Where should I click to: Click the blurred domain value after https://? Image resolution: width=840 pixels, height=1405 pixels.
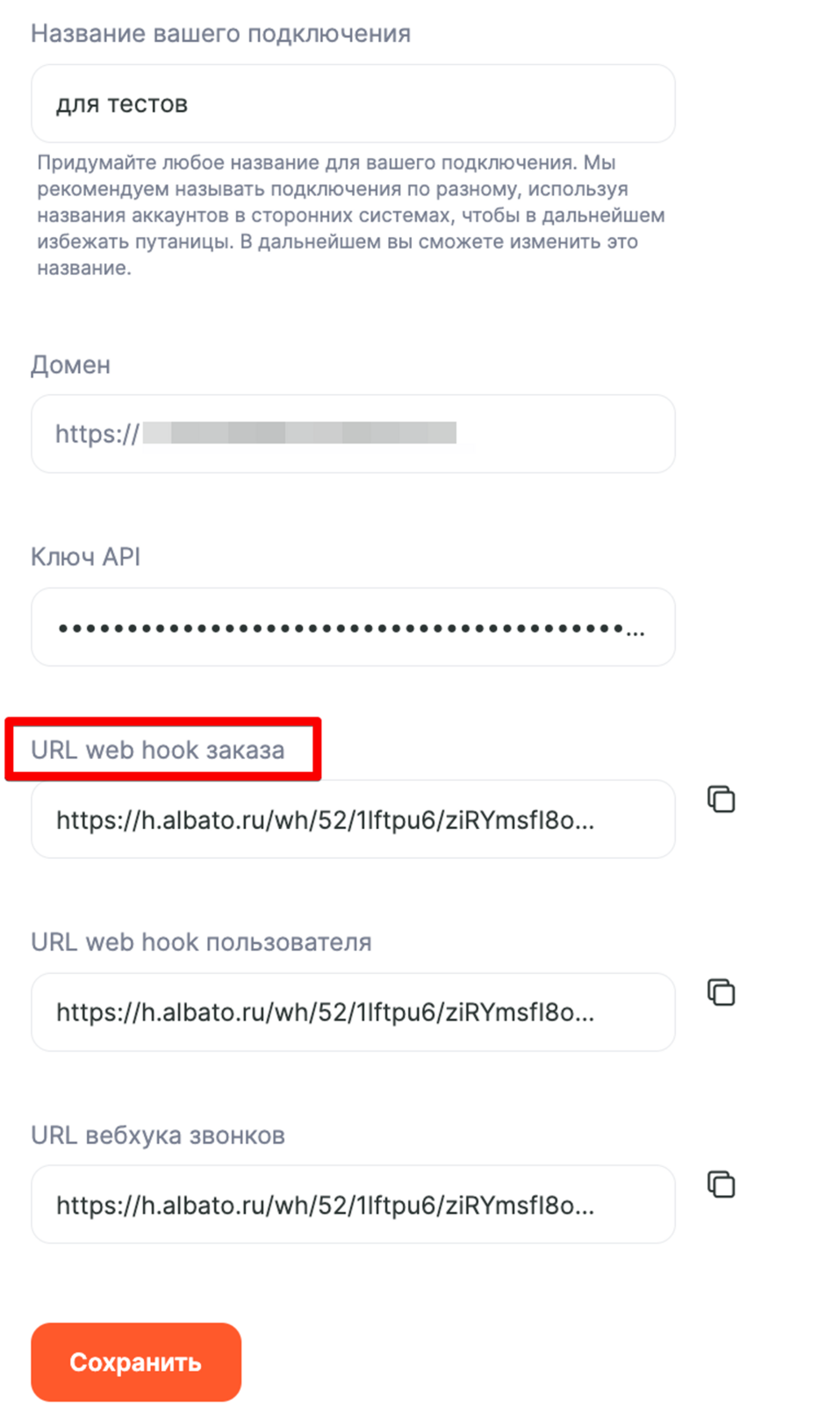click(x=299, y=433)
